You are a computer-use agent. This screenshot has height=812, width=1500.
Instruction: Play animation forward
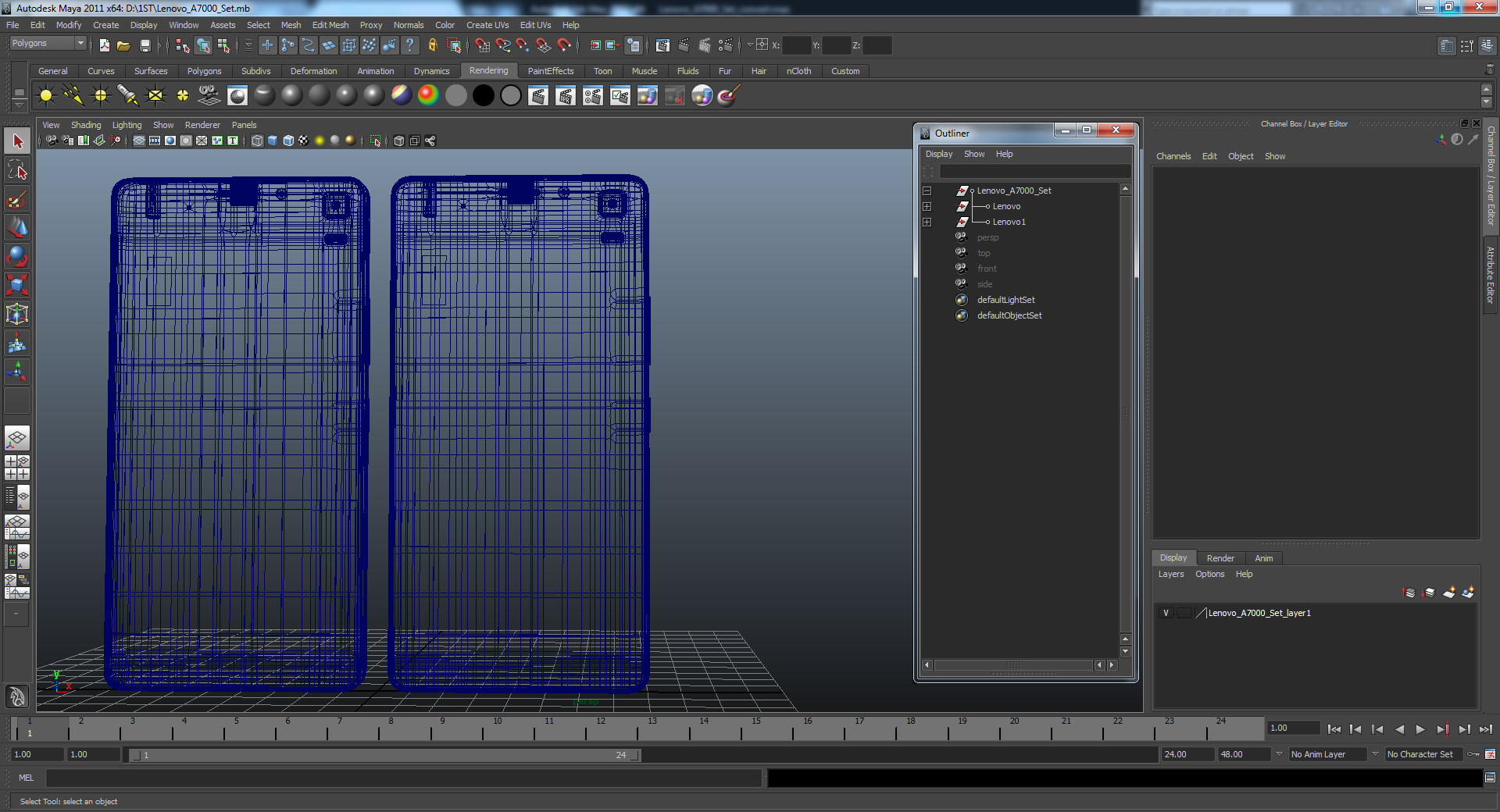pos(1420,729)
